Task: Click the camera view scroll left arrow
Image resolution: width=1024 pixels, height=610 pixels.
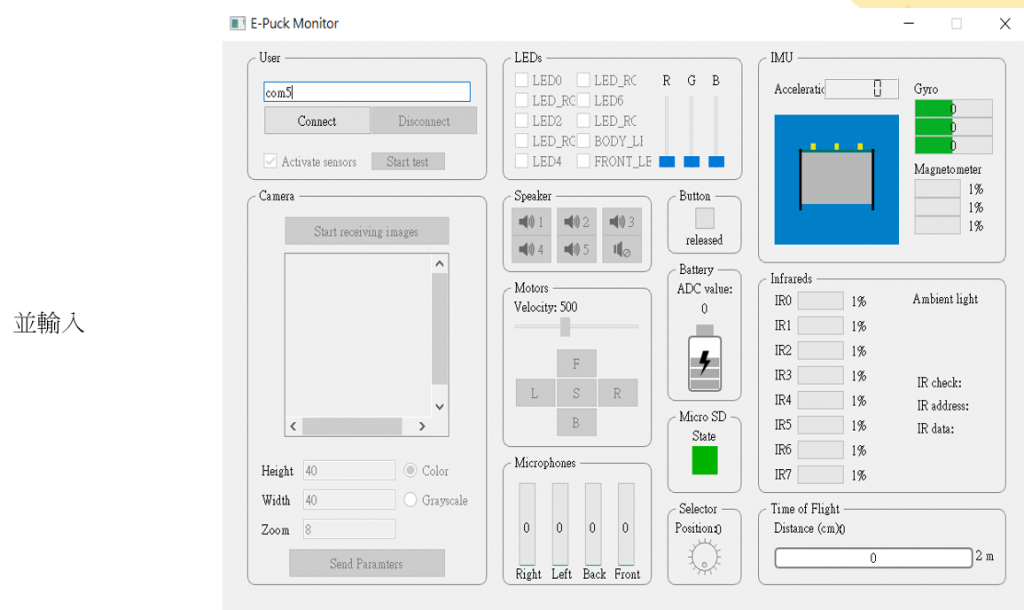Action: (293, 426)
